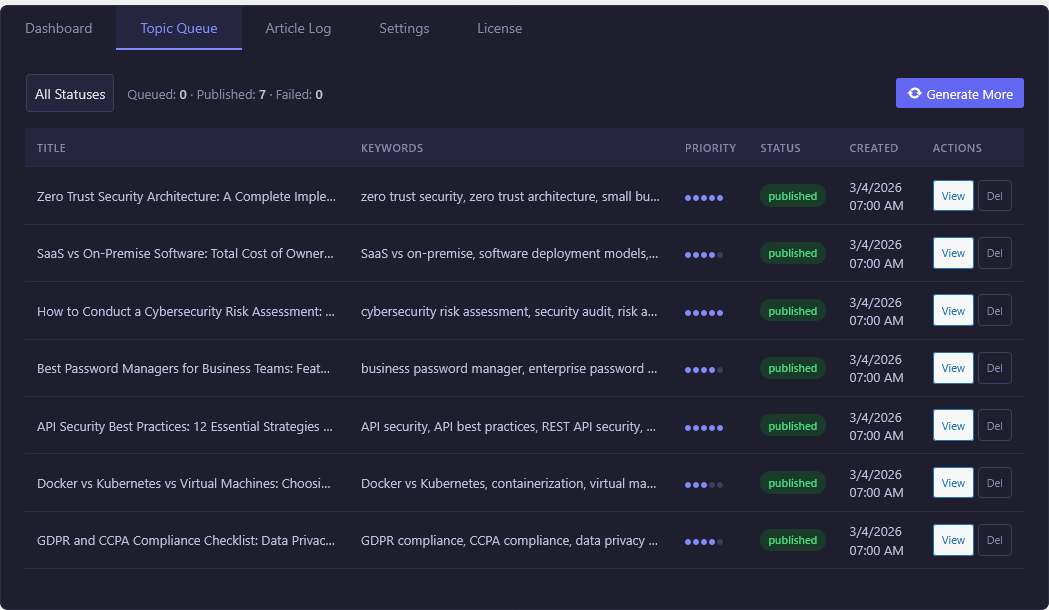Sort by the CREATED column header

point(873,147)
